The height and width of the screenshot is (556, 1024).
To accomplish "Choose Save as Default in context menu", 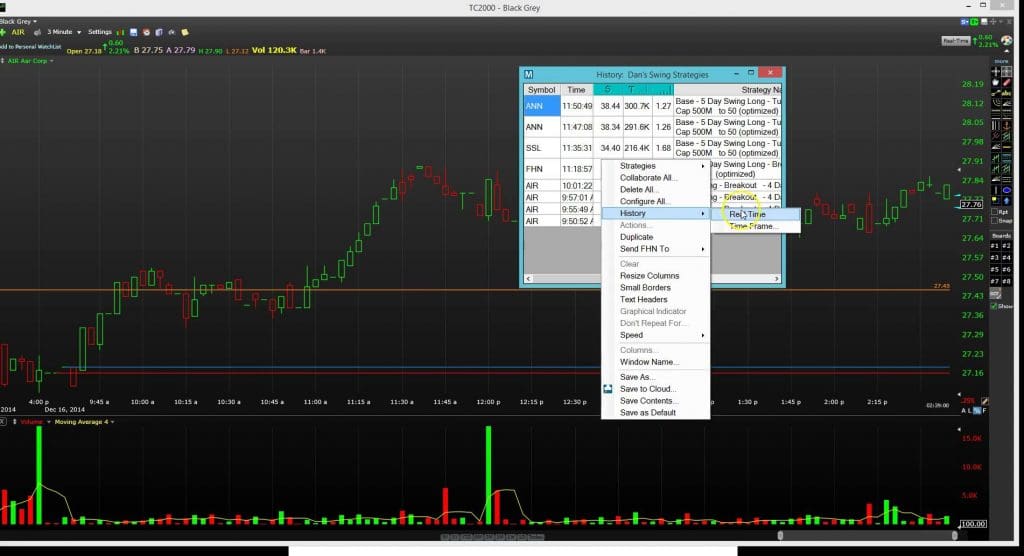I will coord(656,413).
